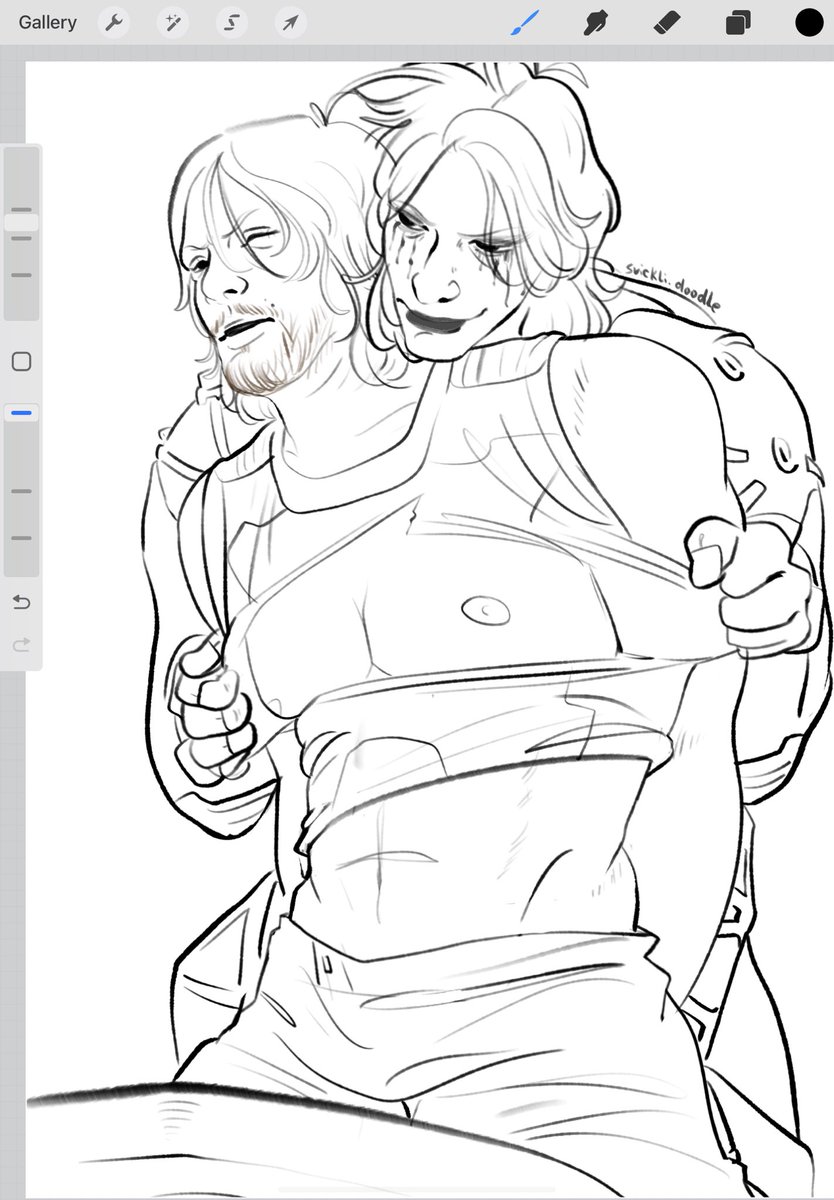Viewport: 834px width, 1200px height.
Task: Undo the last stroke
Action: pyautogui.click(x=21, y=602)
